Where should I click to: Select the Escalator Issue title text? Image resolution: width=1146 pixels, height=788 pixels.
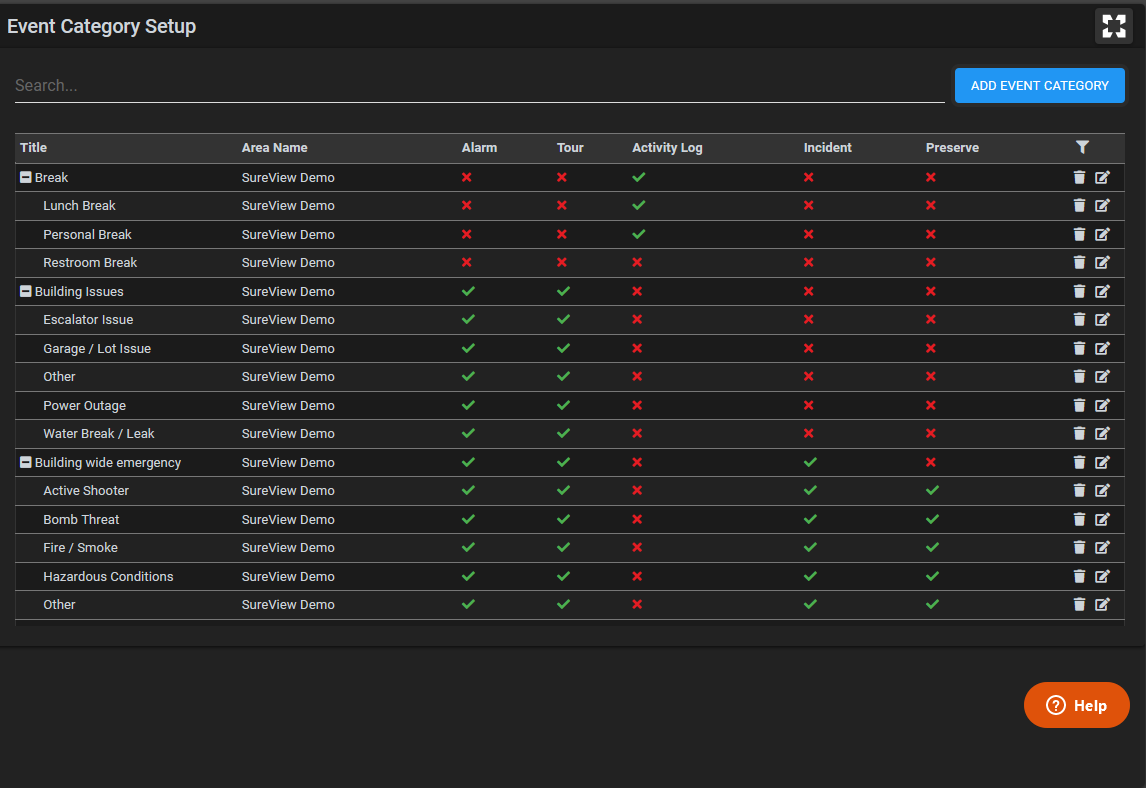[88, 319]
